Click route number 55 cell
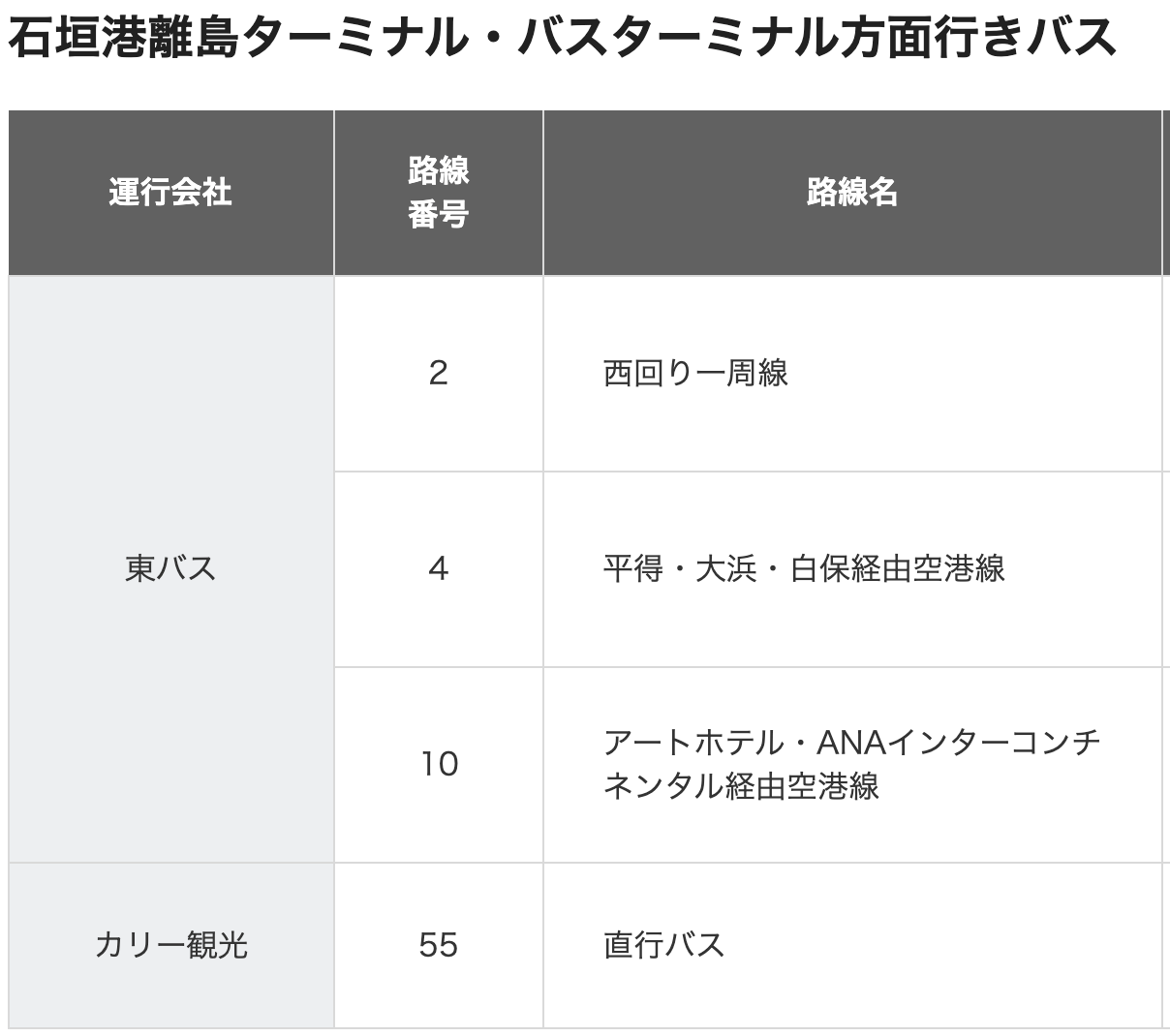The width and height of the screenshot is (1170, 1036). 438,944
